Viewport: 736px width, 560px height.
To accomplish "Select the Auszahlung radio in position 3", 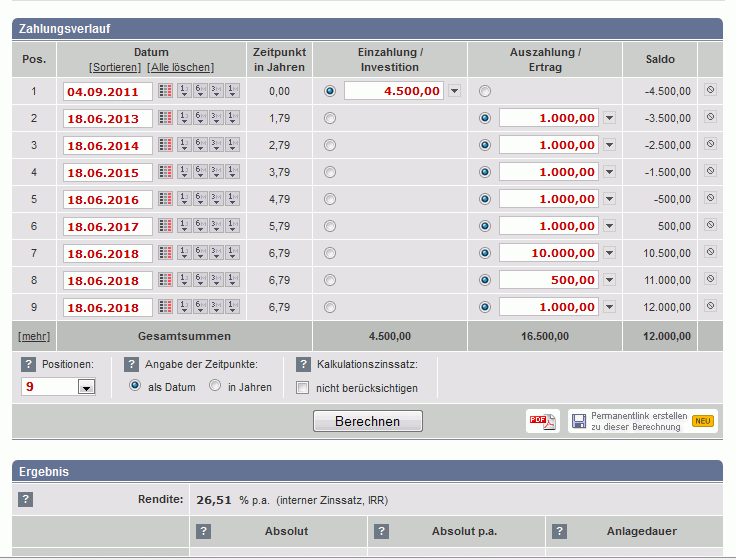I will [x=485, y=145].
